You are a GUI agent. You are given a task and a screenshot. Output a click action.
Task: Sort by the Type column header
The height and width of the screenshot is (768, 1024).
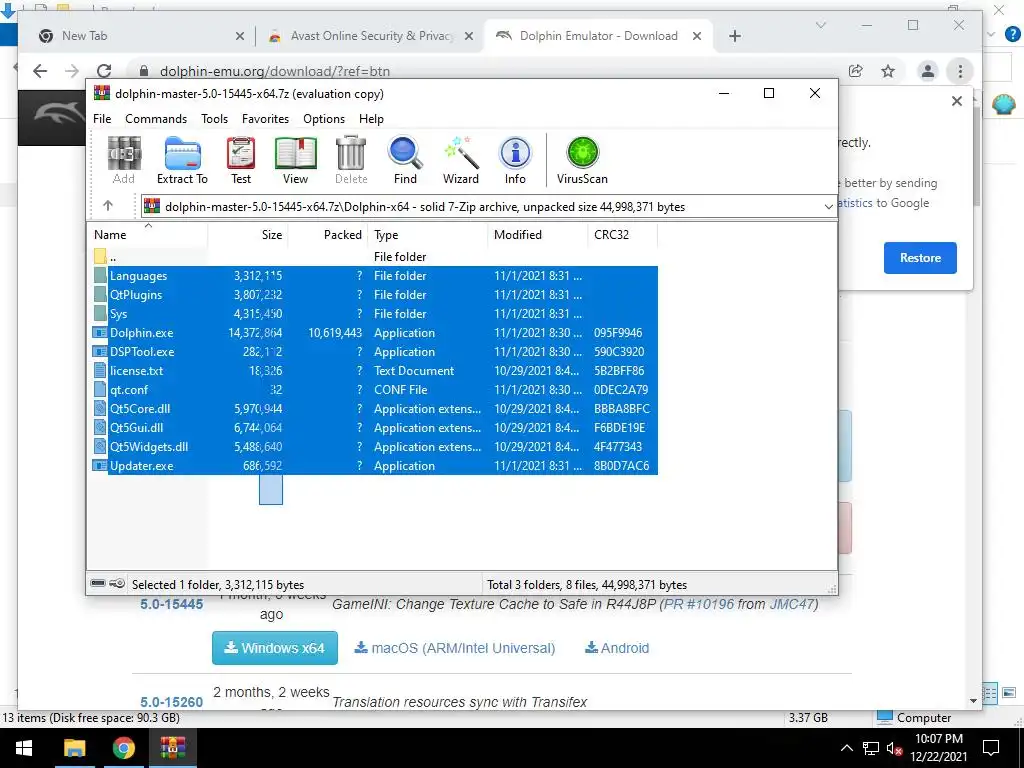[428, 234]
